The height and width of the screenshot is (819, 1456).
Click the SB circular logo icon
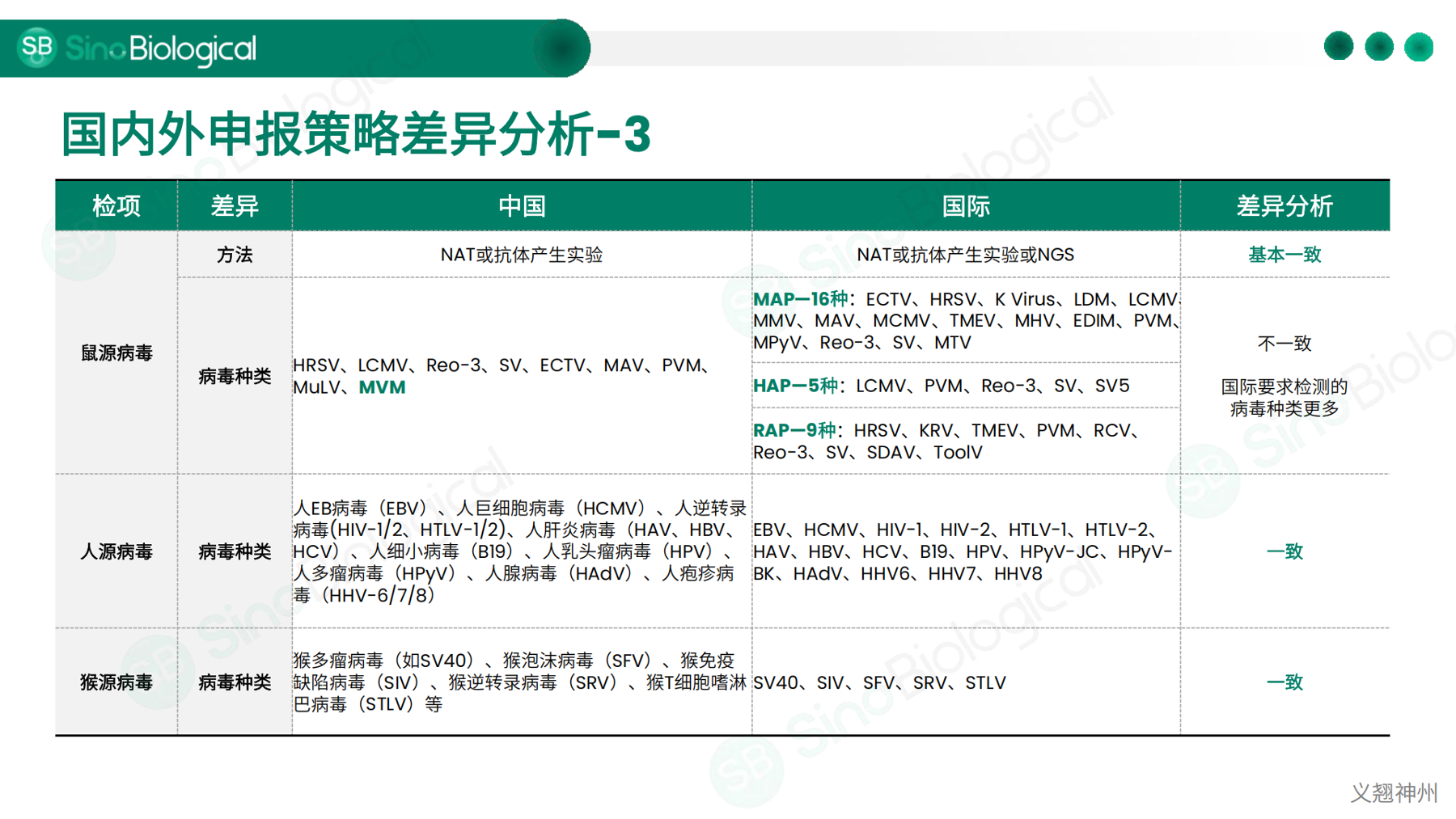[36, 48]
